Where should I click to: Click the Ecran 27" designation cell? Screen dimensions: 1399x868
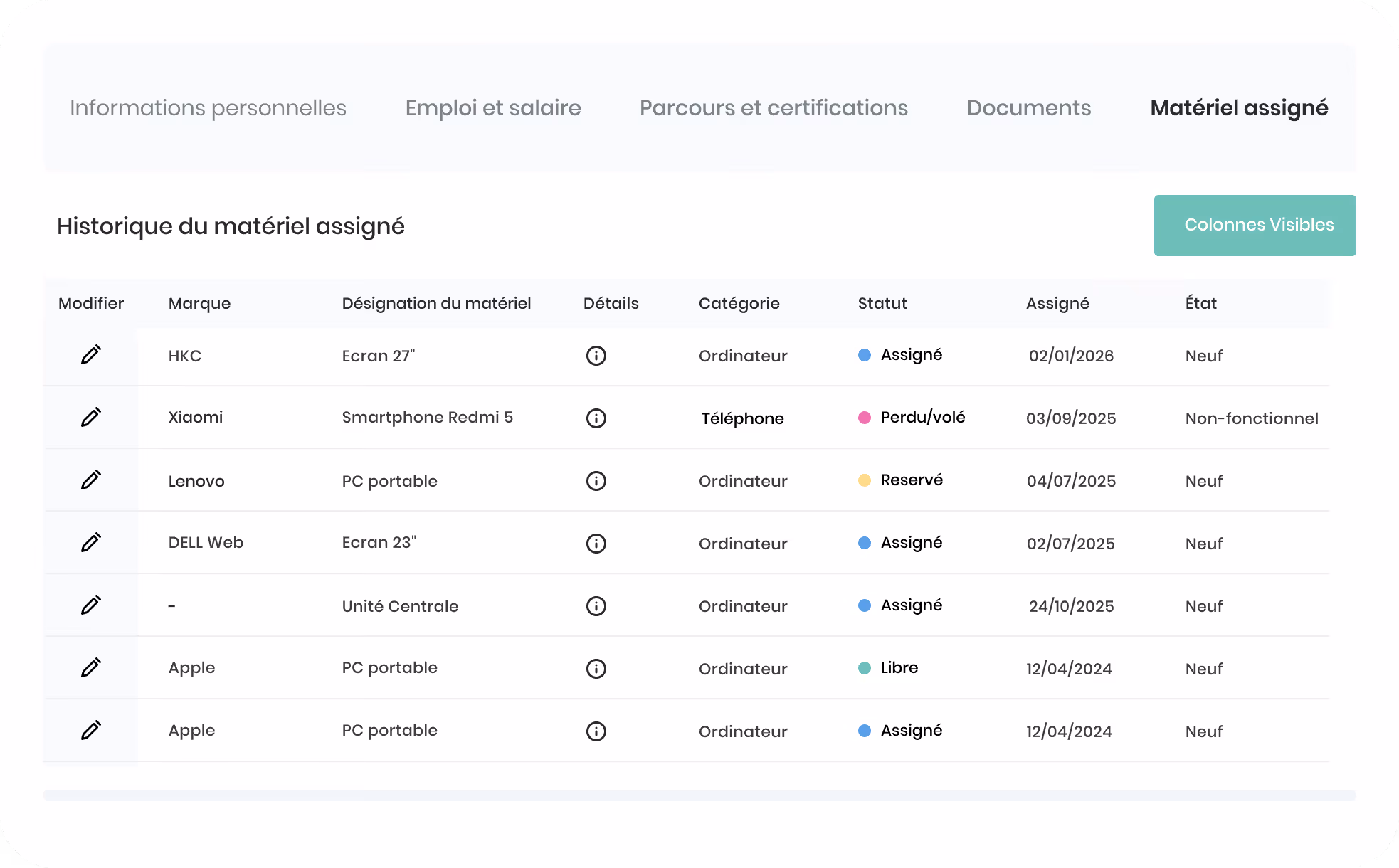click(x=379, y=356)
